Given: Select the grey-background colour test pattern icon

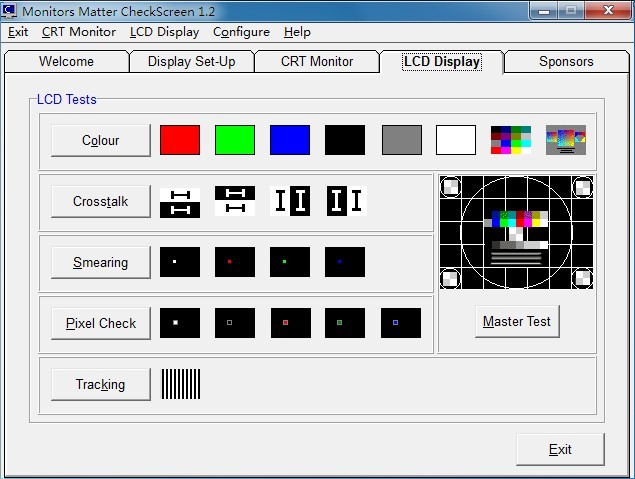Looking at the screenshot, I should point(565,140).
